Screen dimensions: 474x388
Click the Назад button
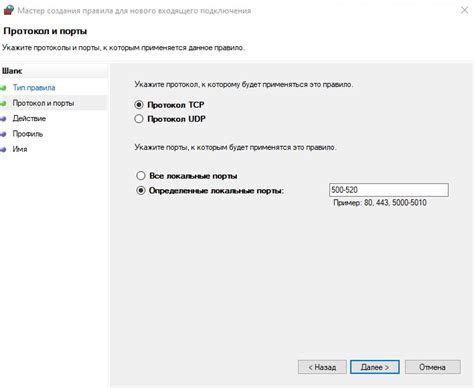point(322,367)
